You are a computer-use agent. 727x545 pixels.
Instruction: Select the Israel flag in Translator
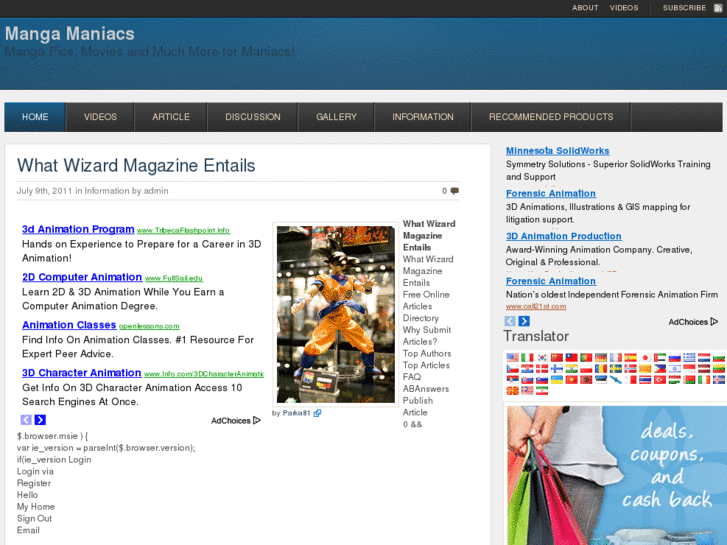point(675,369)
